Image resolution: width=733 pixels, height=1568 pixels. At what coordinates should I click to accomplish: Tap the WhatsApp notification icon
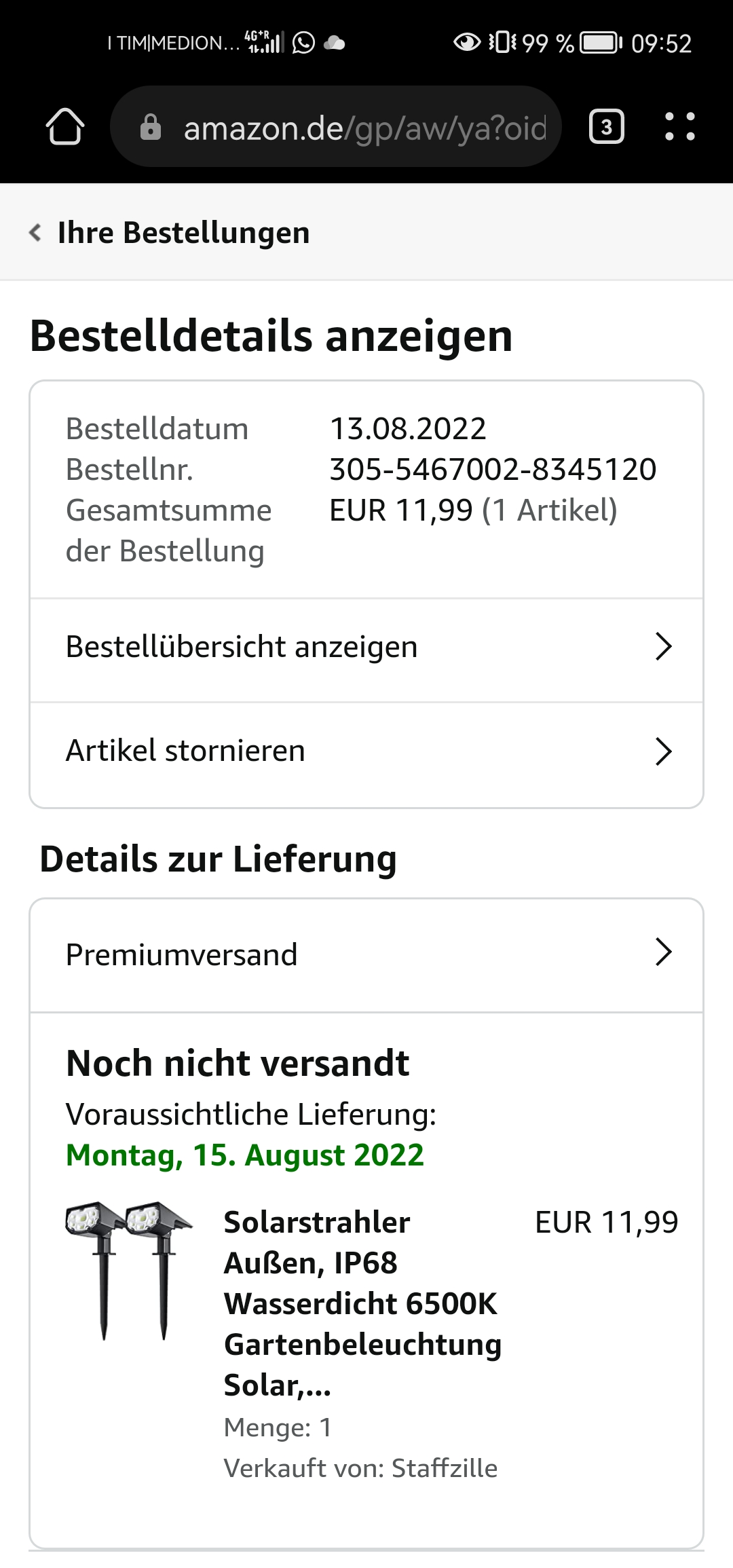point(303,43)
